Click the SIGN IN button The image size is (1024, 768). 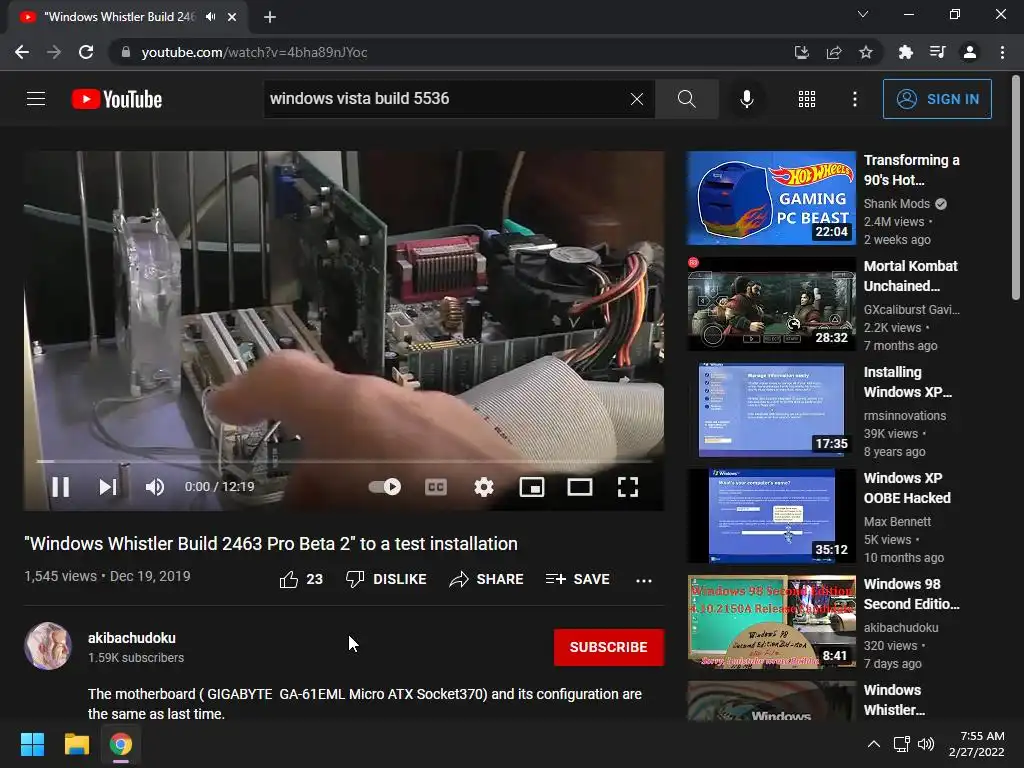[937, 99]
